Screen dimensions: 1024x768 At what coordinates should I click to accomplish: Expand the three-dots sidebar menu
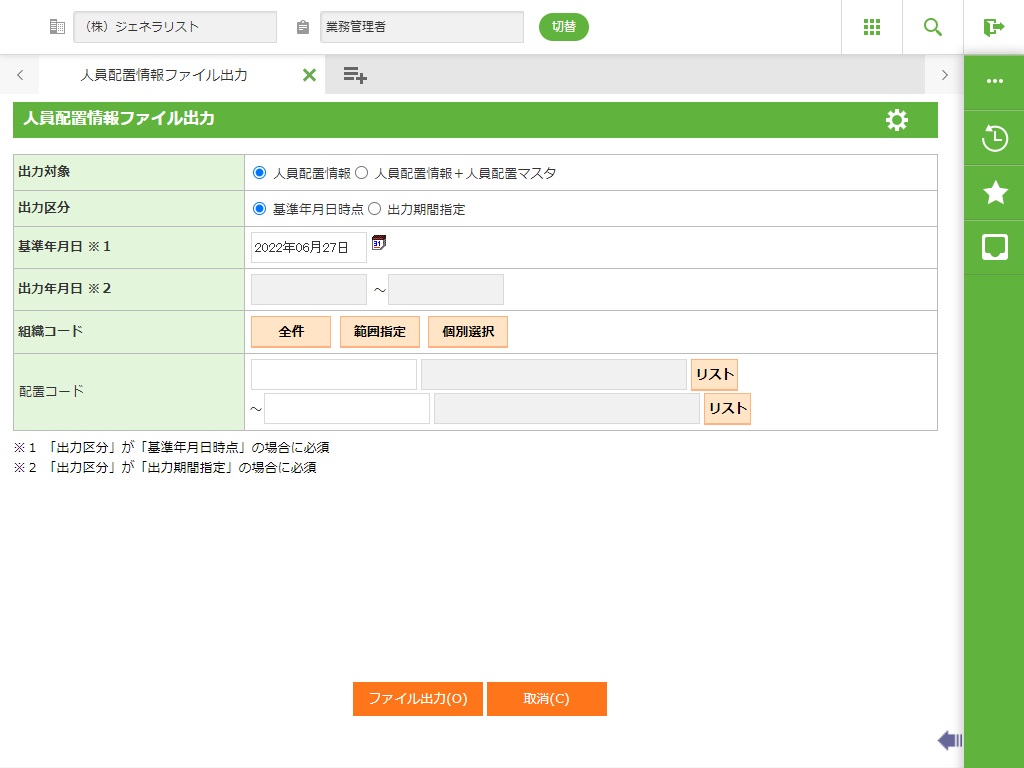[x=994, y=82]
